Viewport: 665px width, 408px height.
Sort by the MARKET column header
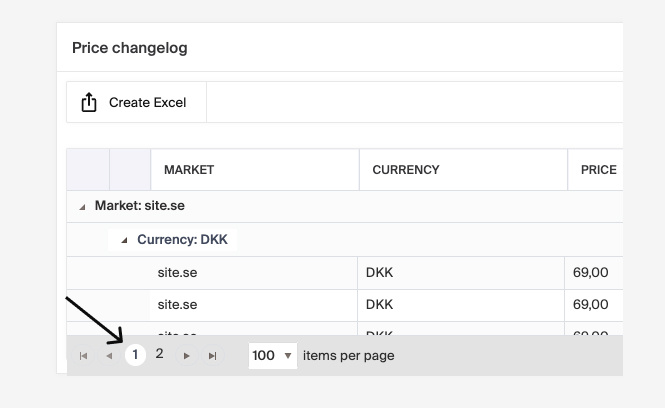click(x=189, y=170)
